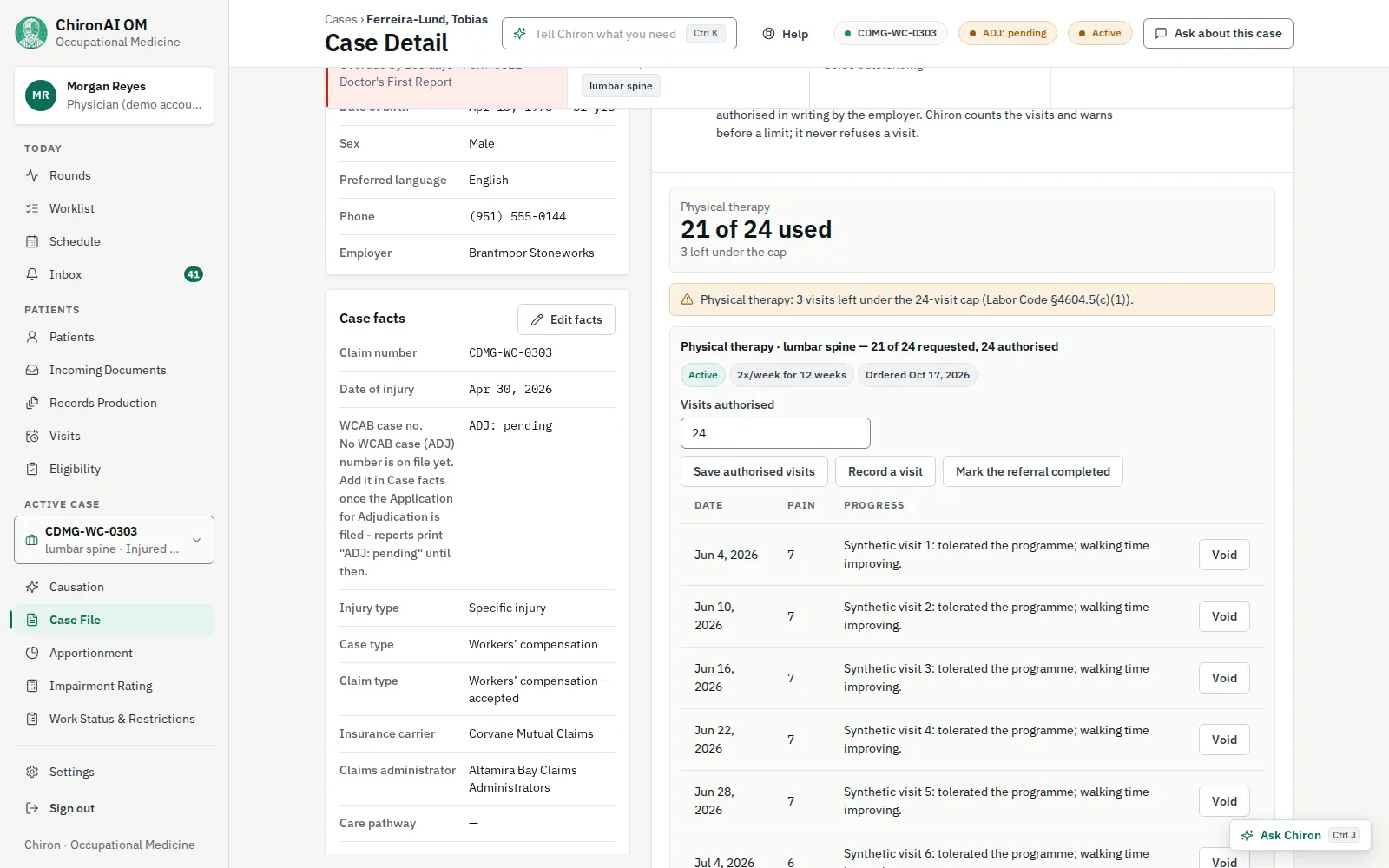This screenshot has width=1389, height=868.
Task: Open the Worklist page
Action: (x=114, y=208)
